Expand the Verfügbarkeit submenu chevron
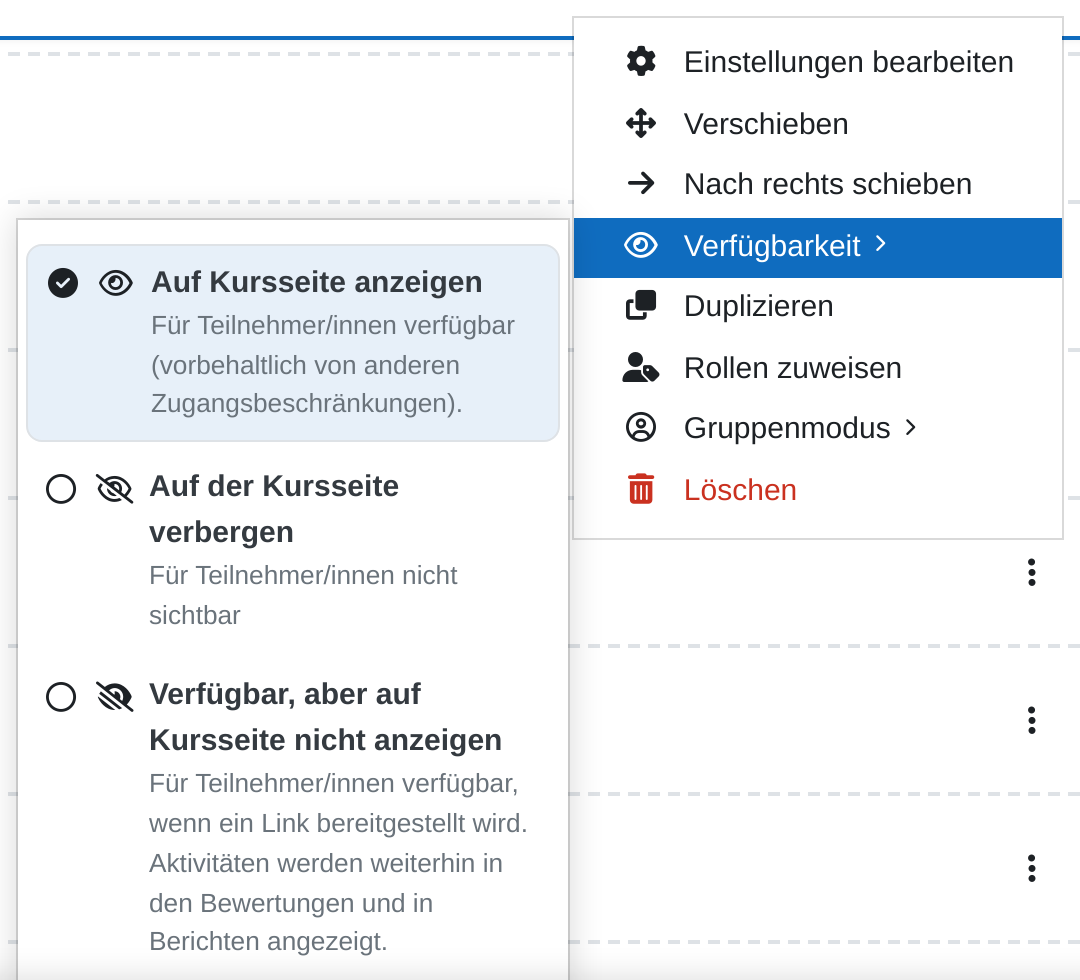 880,244
